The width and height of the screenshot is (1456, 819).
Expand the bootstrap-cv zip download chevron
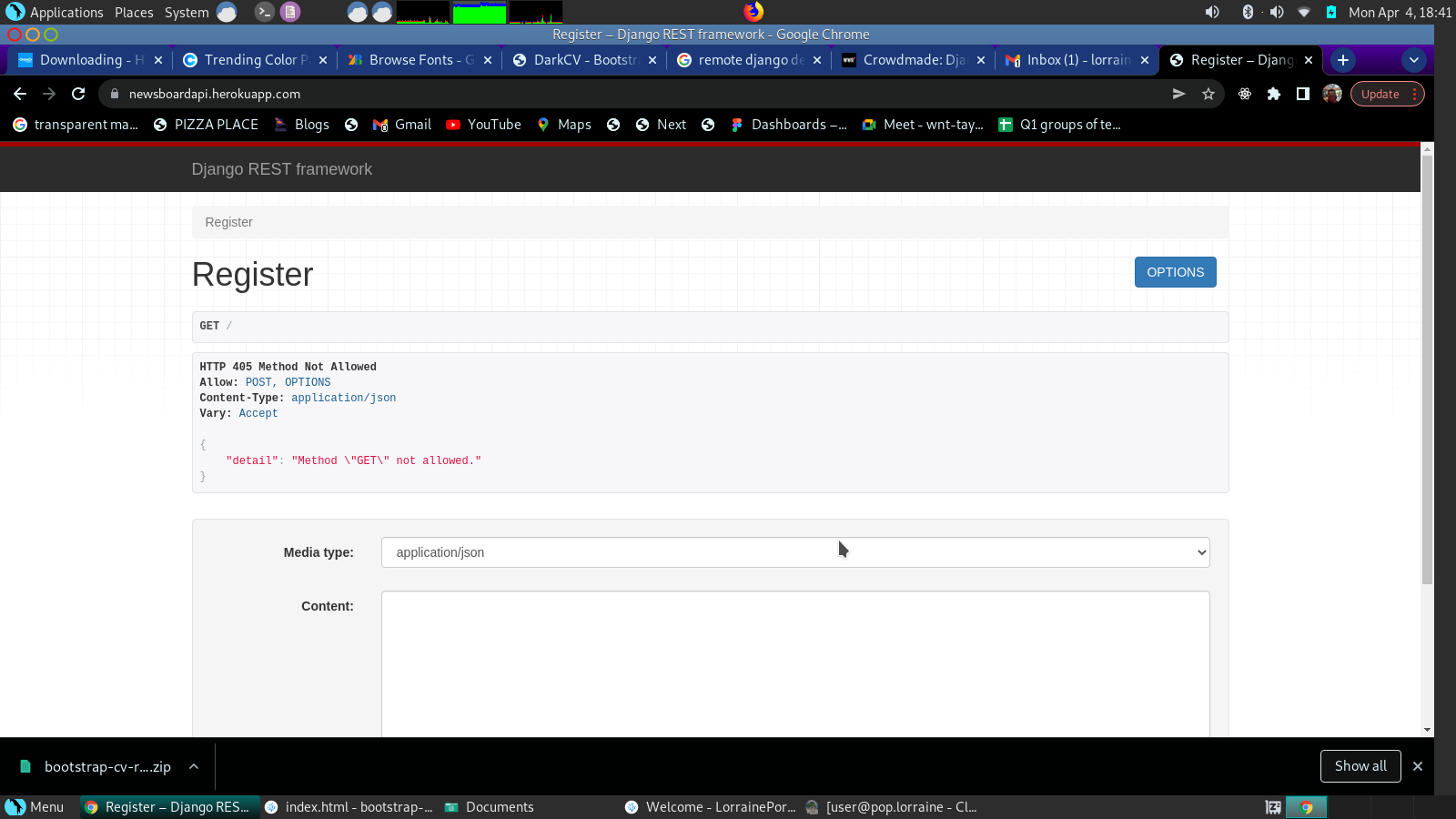pos(194,766)
